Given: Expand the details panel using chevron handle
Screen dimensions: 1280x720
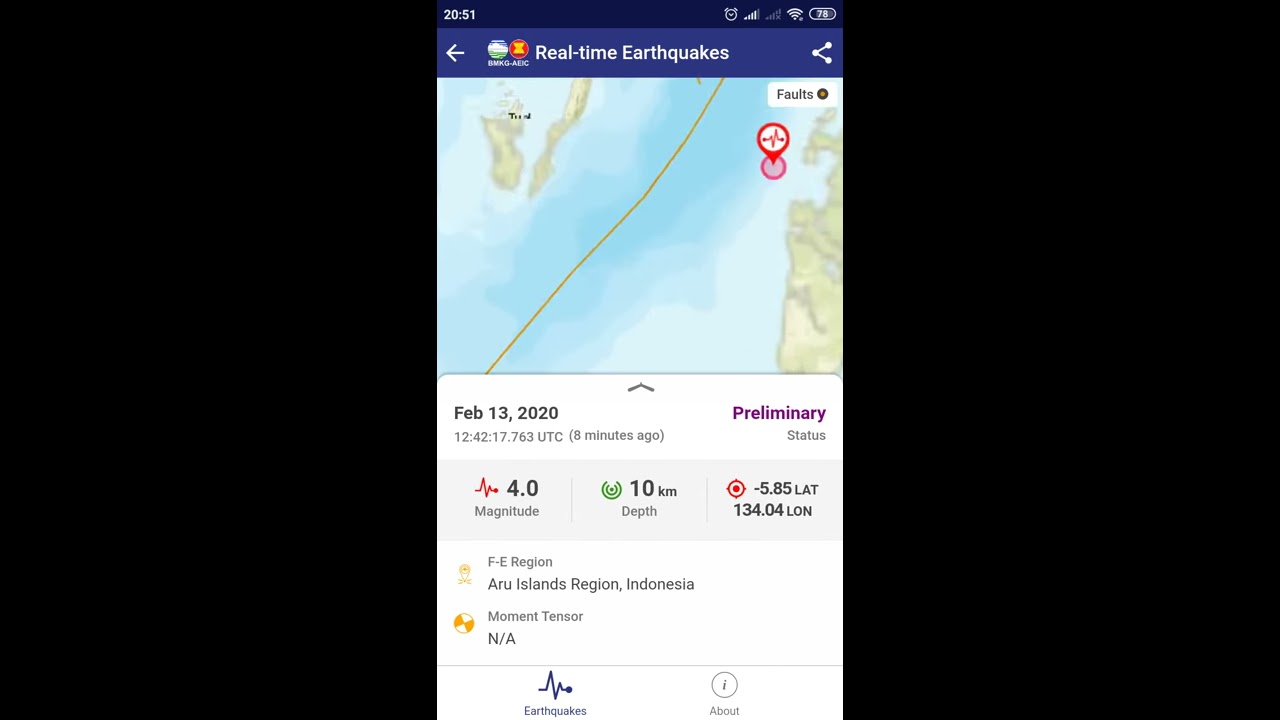Looking at the screenshot, I should pos(641,388).
